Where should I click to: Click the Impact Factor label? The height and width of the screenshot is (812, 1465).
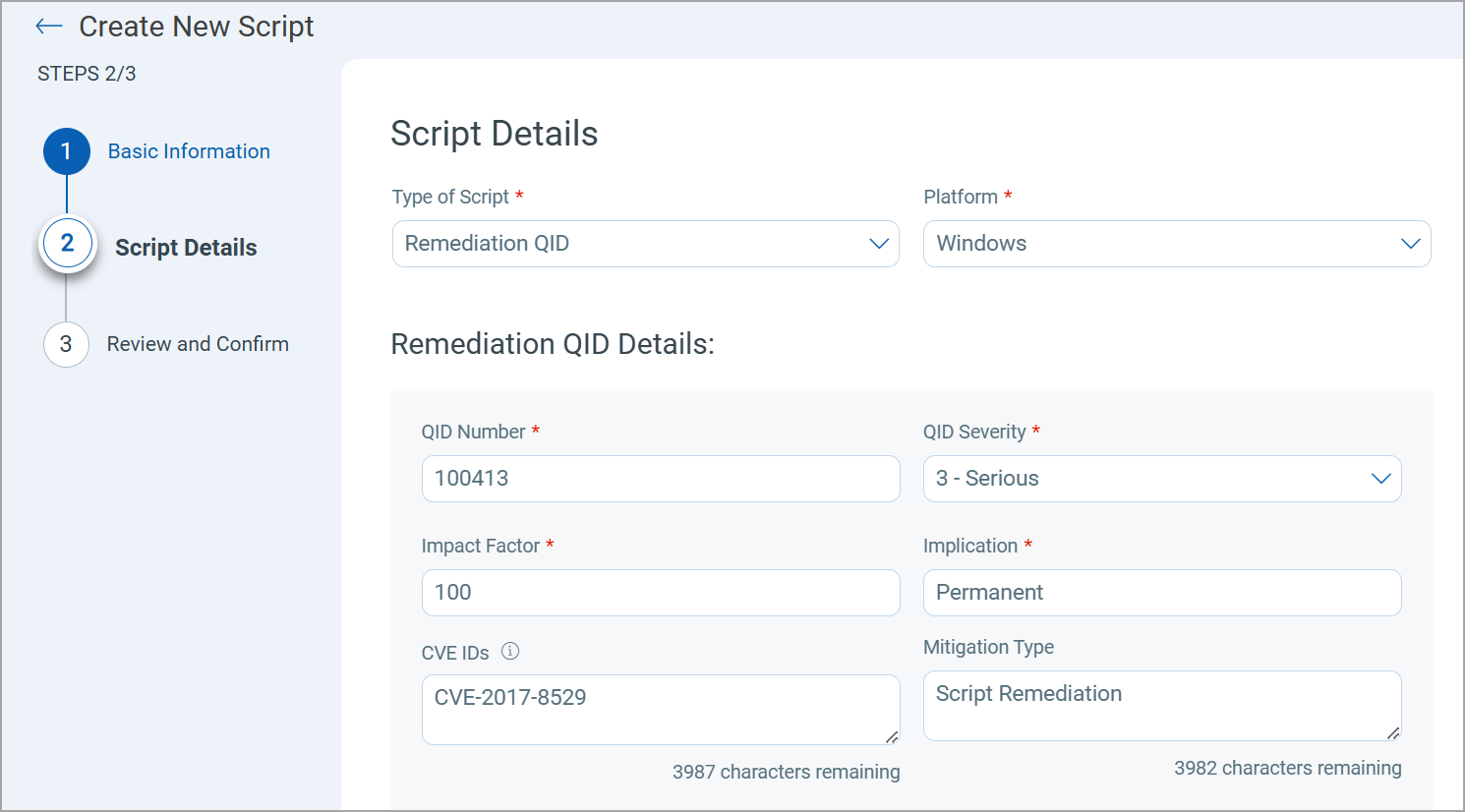(481, 546)
